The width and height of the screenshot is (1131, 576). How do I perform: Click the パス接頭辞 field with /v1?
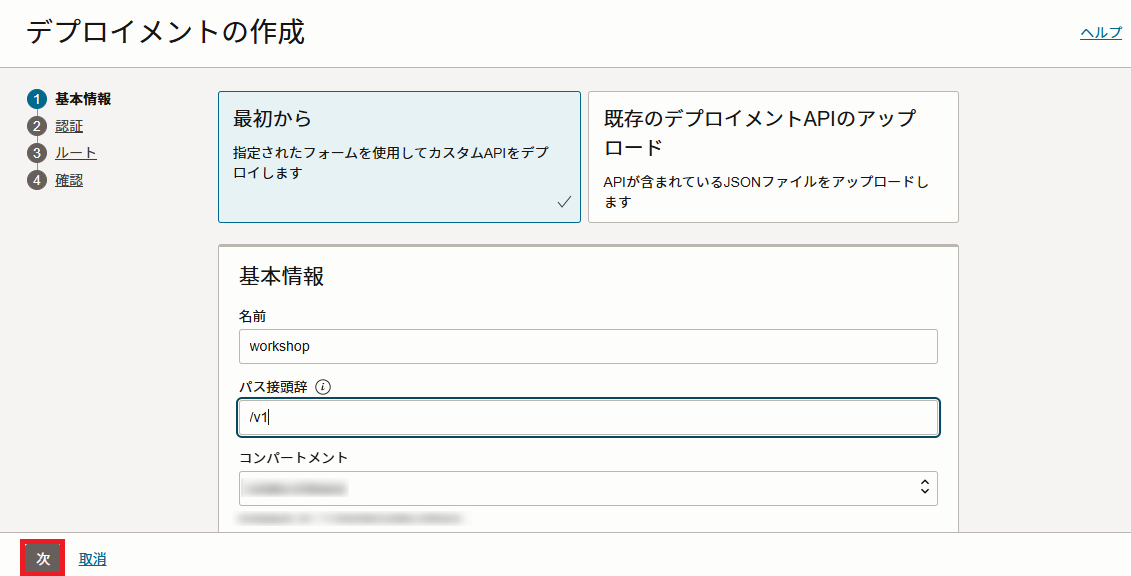tap(587, 417)
